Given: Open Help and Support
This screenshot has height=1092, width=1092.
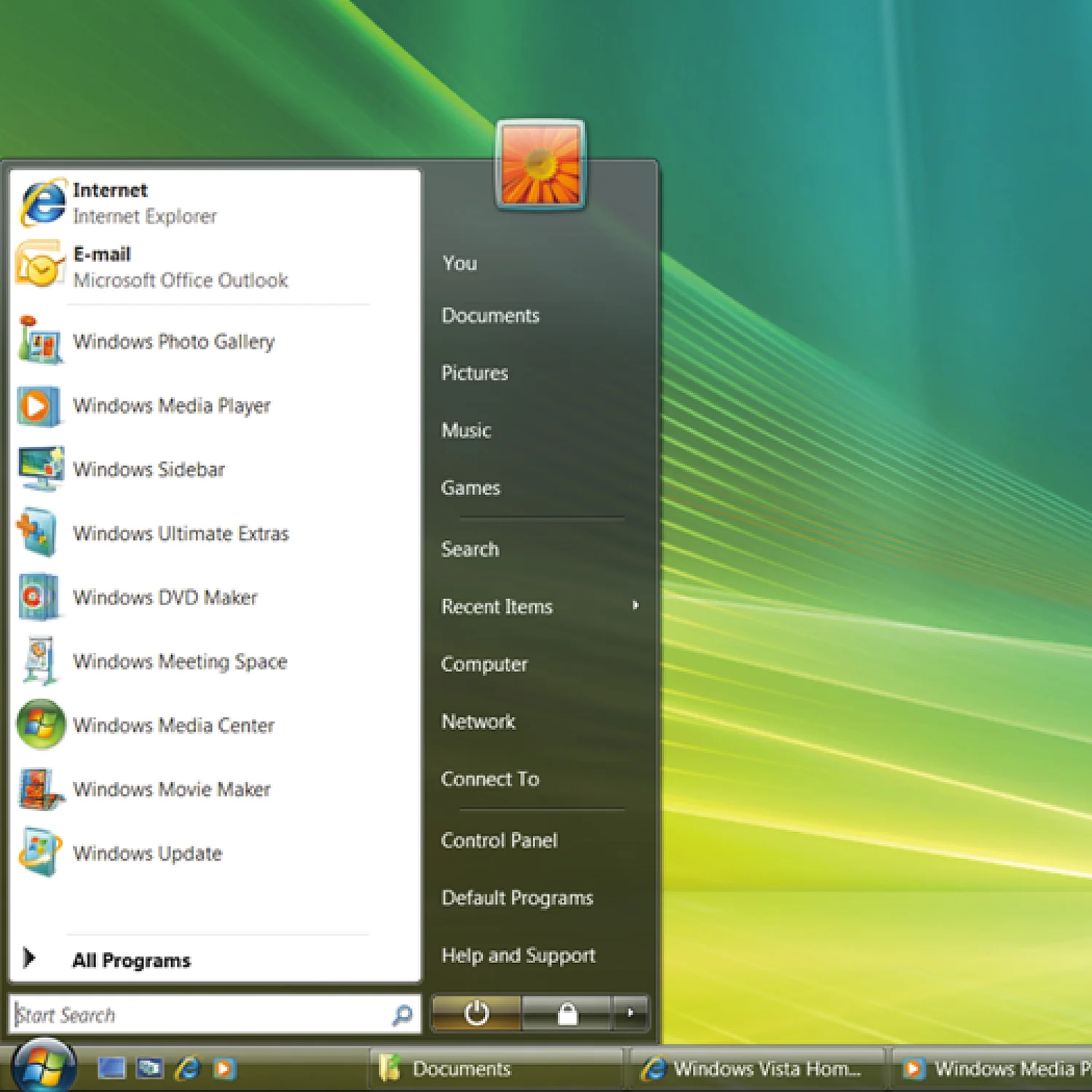Looking at the screenshot, I should (518, 955).
